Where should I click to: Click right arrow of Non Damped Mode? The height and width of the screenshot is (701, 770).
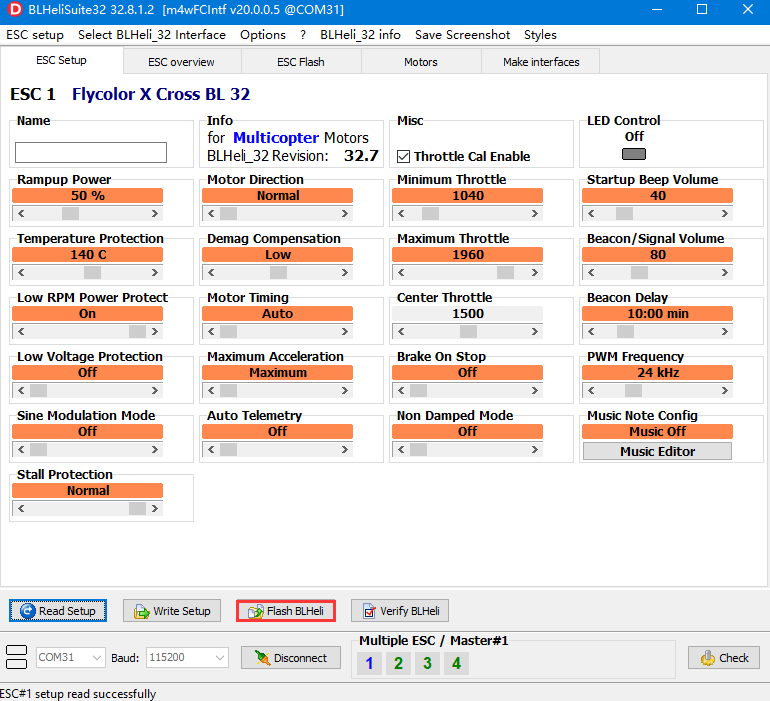click(x=535, y=449)
